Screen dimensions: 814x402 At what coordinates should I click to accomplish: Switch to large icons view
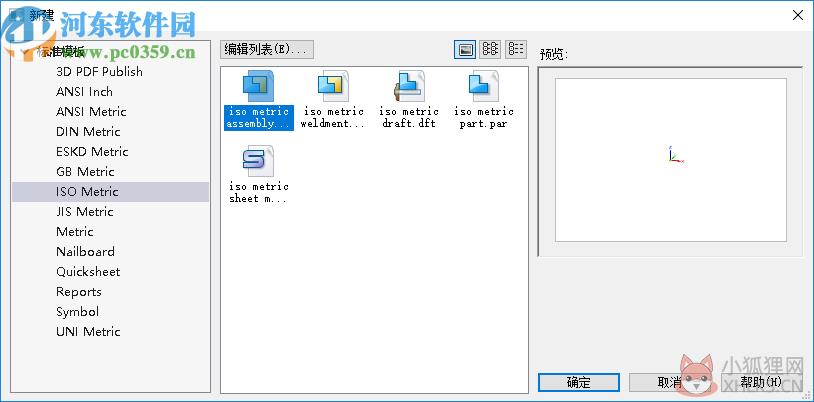coord(465,49)
